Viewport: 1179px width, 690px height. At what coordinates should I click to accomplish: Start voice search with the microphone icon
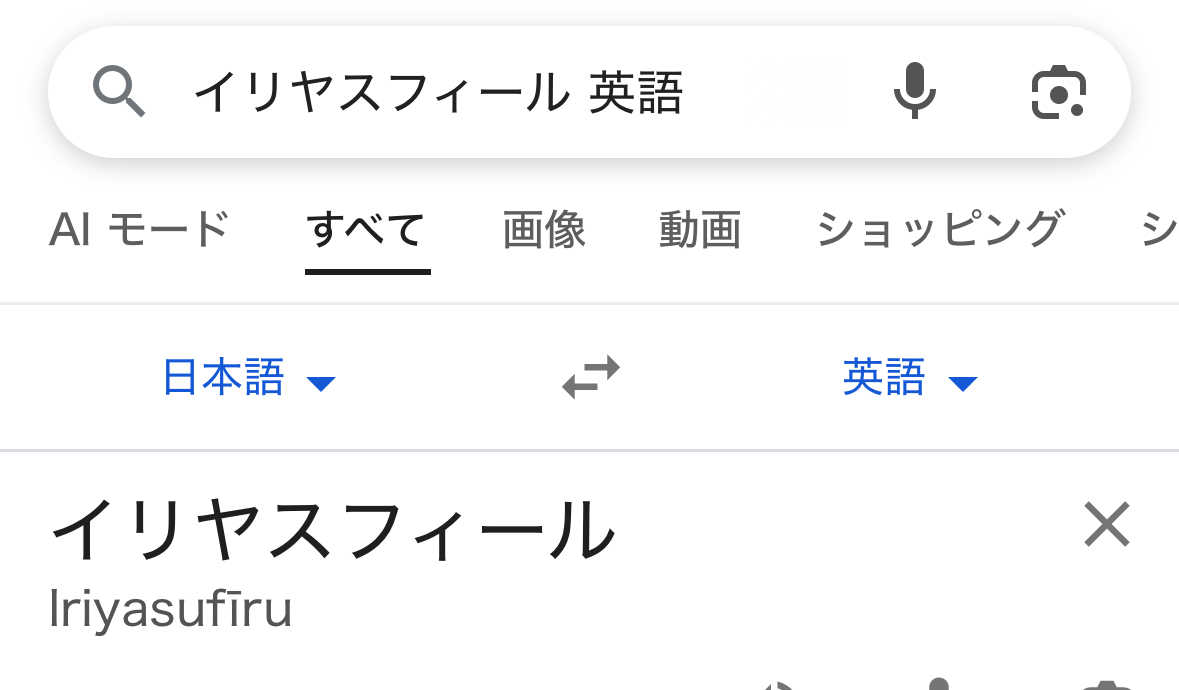click(x=914, y=92)
